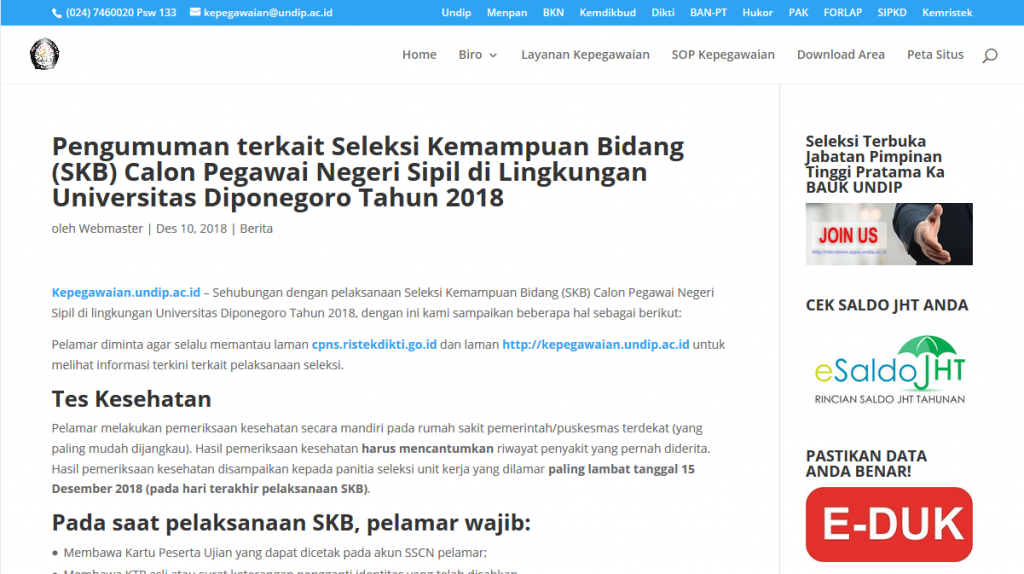Click the Undip university logo

click(x=44, y=54)
